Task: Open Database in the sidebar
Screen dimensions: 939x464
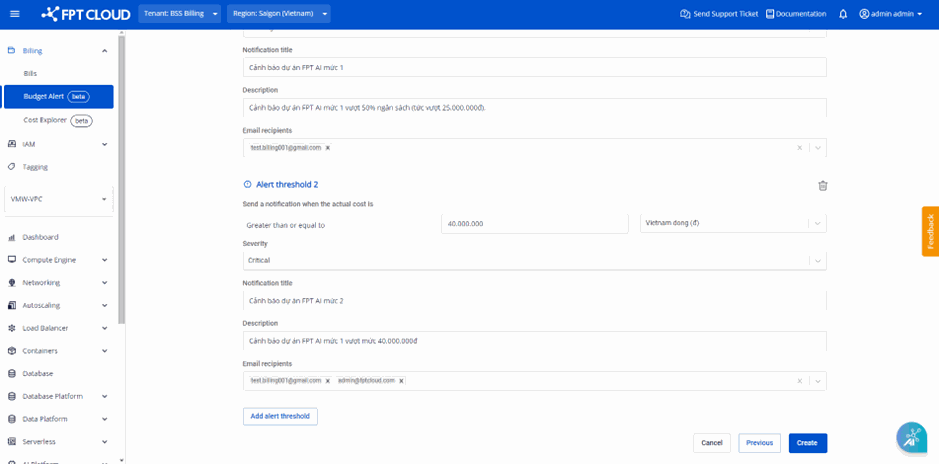Action: click(38, 374)
